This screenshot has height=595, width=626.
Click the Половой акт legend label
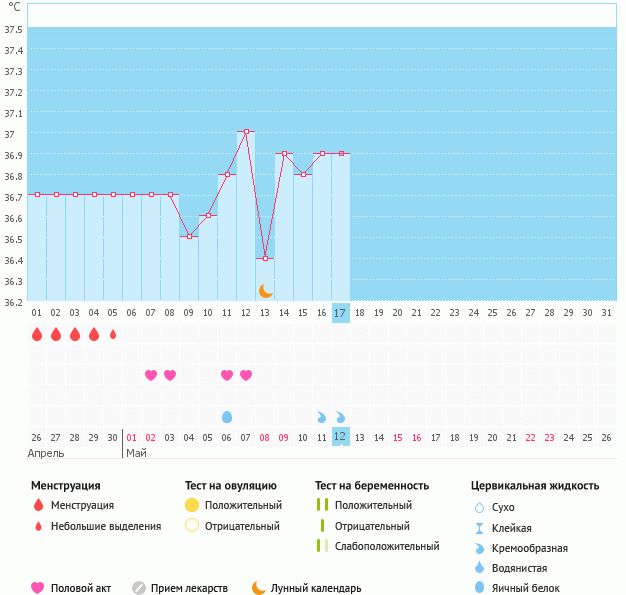tap(81, 588)
